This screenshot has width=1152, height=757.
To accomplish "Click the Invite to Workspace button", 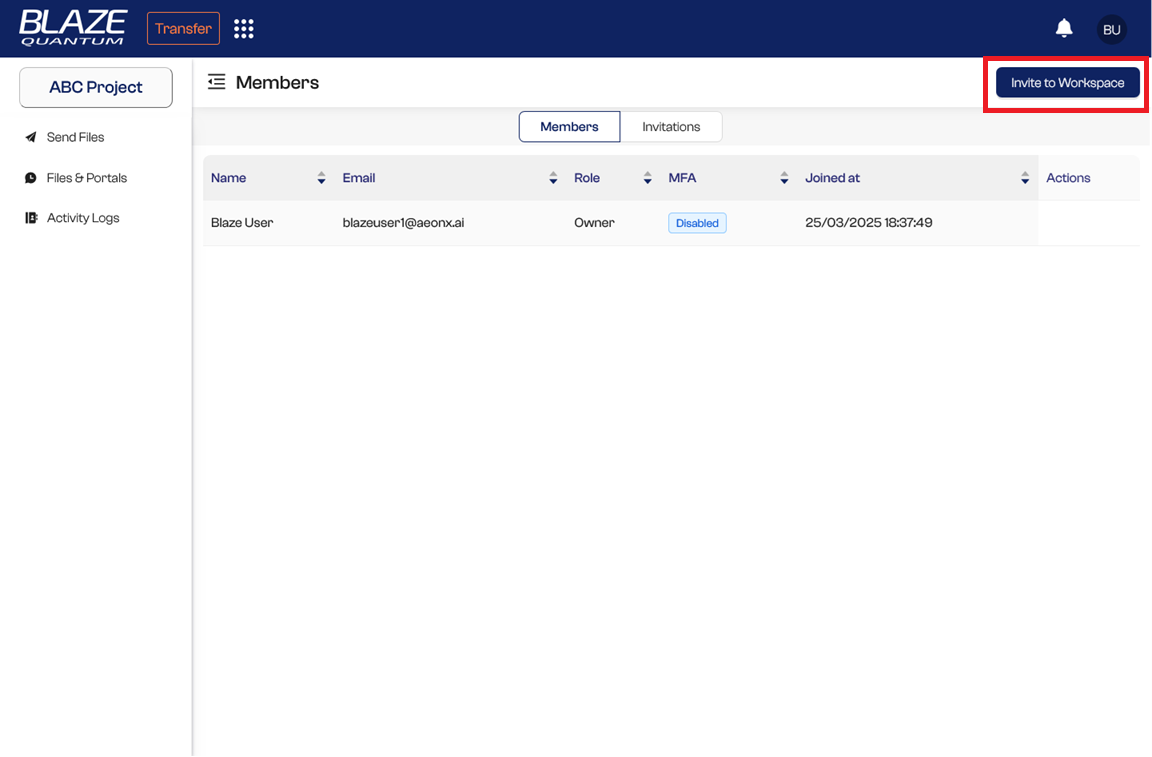I will pyautogui.click(x=1068, y=82).
